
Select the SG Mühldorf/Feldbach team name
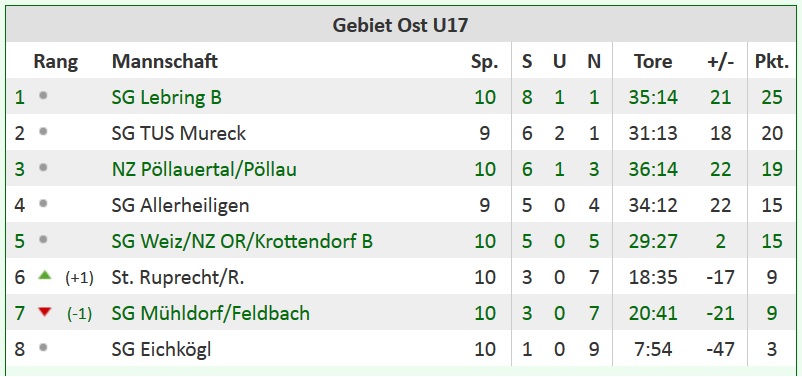click(x=211, y=313)
